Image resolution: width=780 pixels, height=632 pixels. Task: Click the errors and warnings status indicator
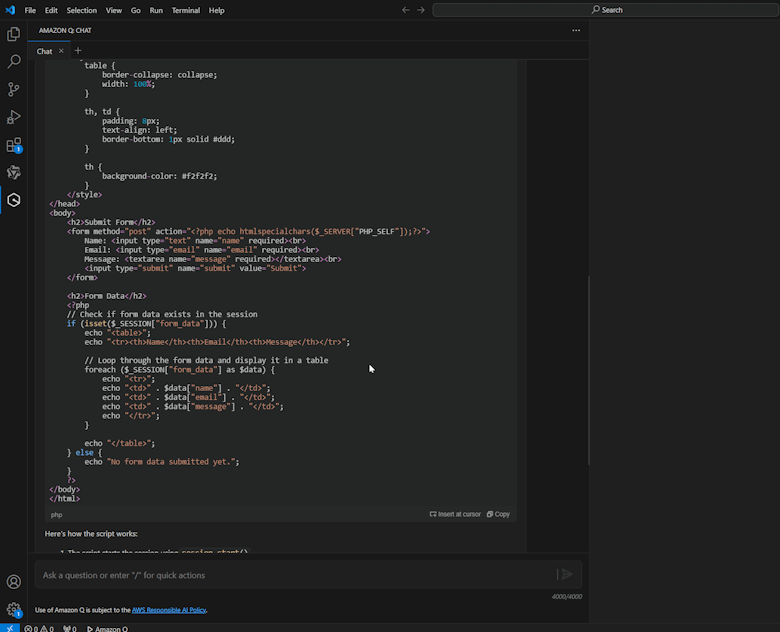click(38, 628)
